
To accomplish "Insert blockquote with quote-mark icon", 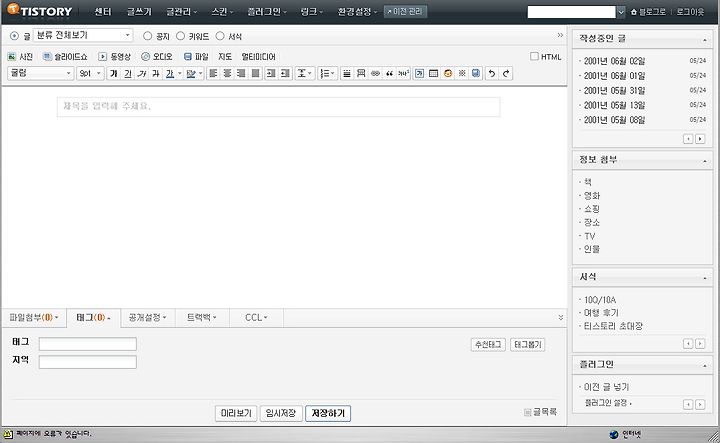I will pos(389,73).
